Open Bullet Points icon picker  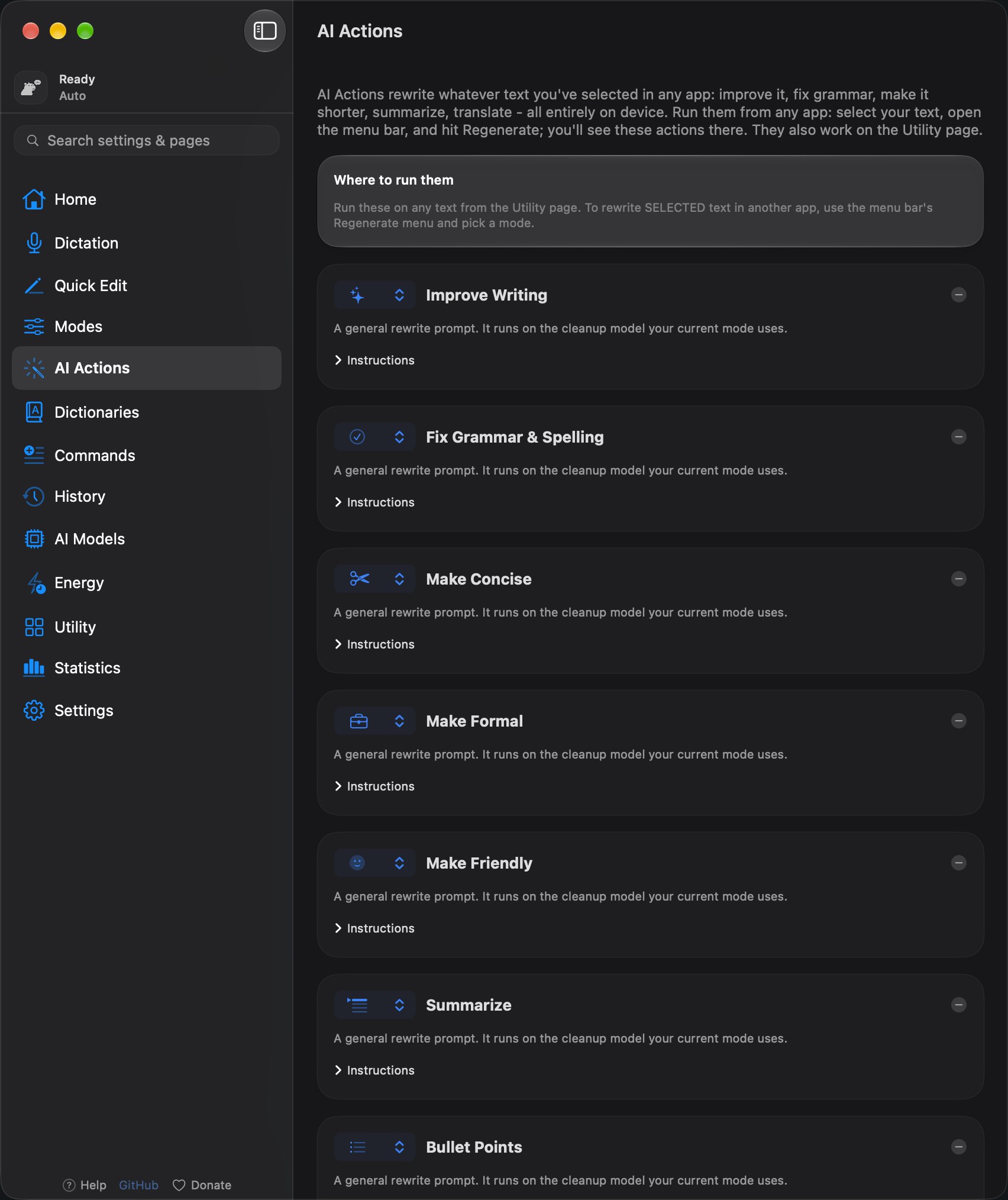click(x=374, y=1147)
